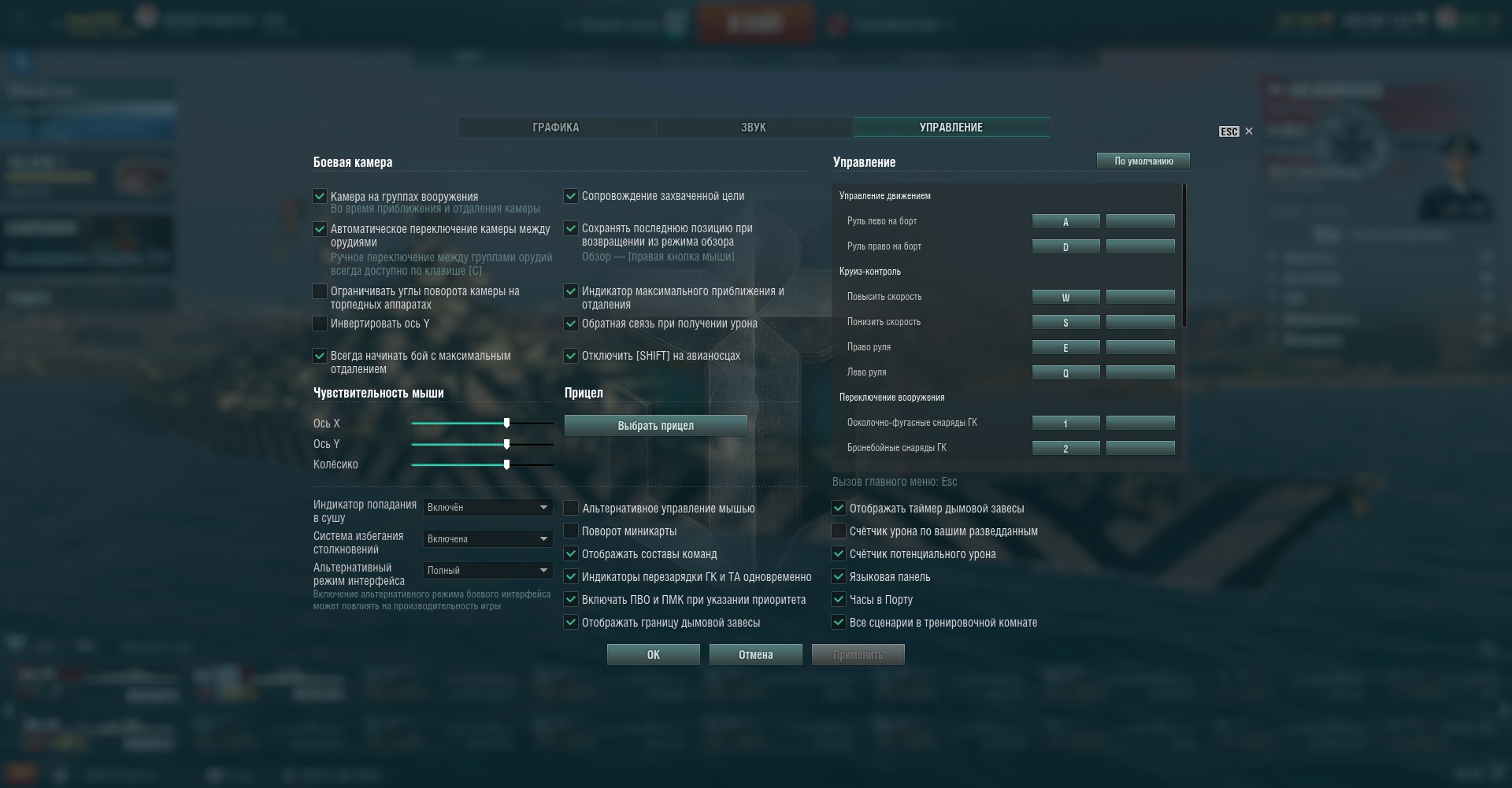Enable Инвертировать ось Y checkbox
The image size is (1512, 788).
pyautogui.click(x=320, y=324)
